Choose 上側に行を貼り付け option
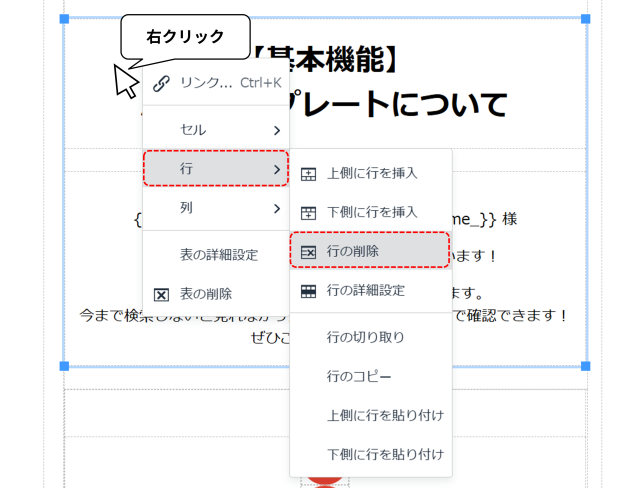Screen dimensions: 640x488 coord(371,415)
